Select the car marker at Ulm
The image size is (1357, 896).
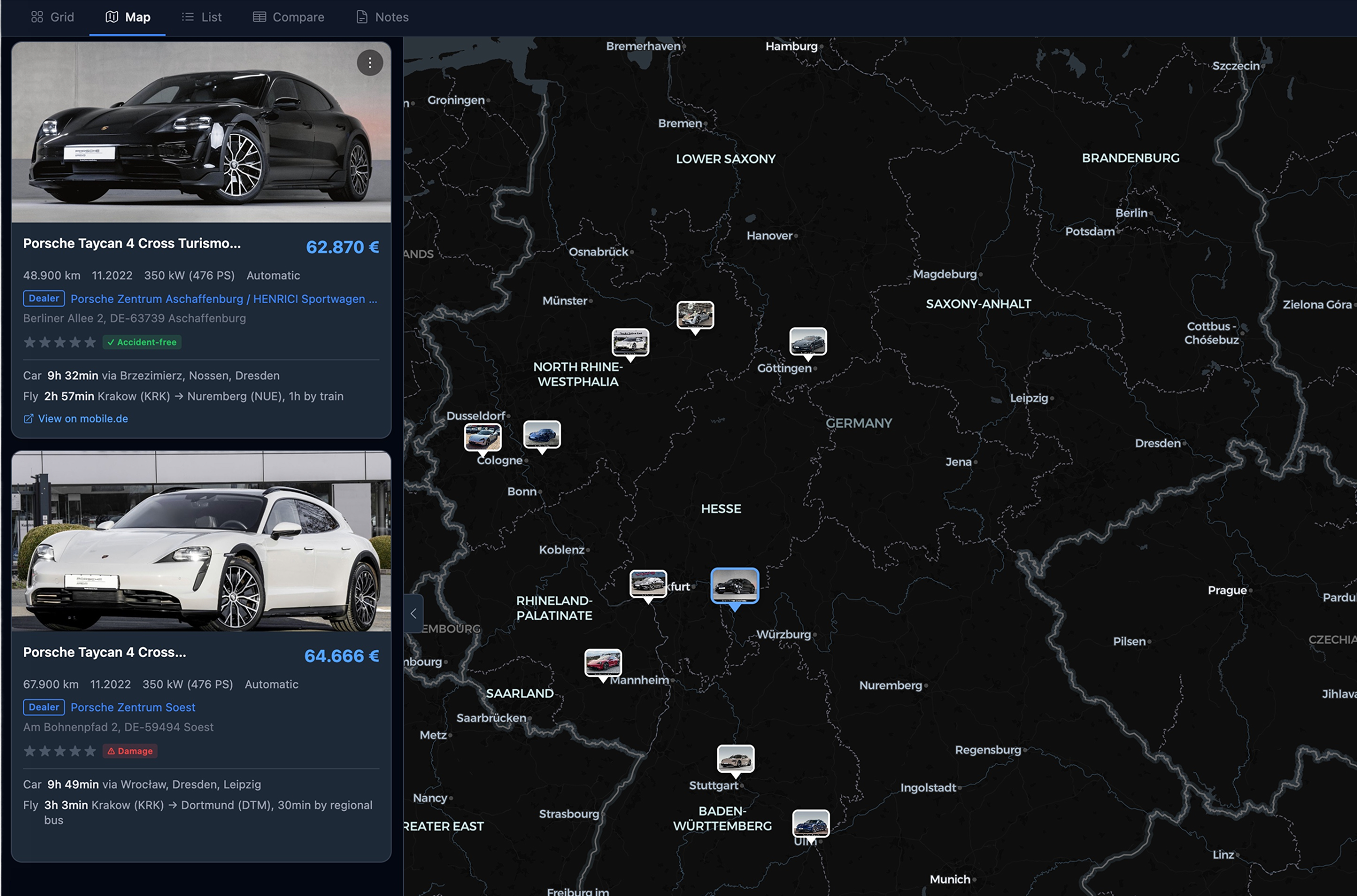coord(811,824)
